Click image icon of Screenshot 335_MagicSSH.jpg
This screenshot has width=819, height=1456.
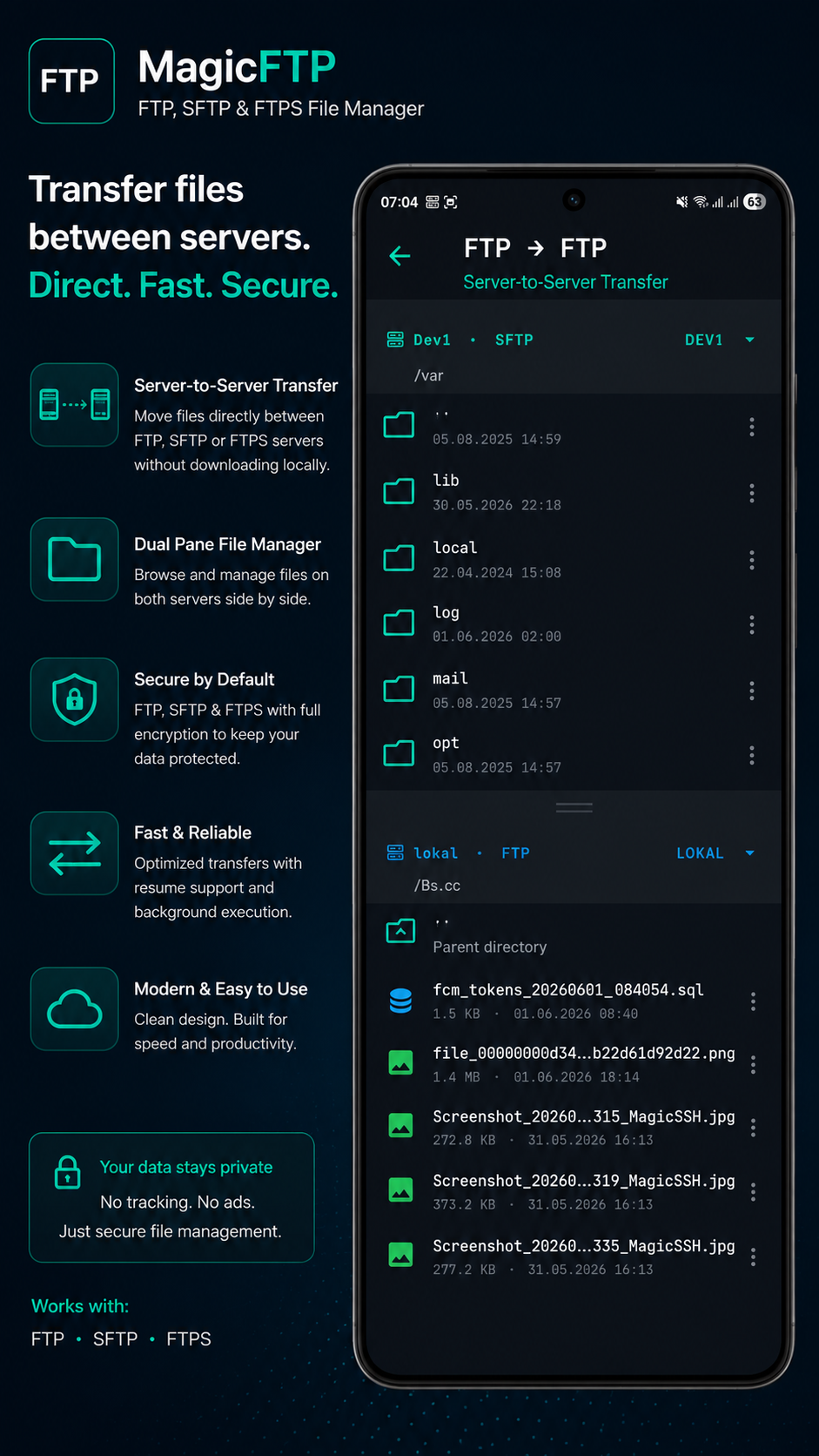click(400, 1255)
